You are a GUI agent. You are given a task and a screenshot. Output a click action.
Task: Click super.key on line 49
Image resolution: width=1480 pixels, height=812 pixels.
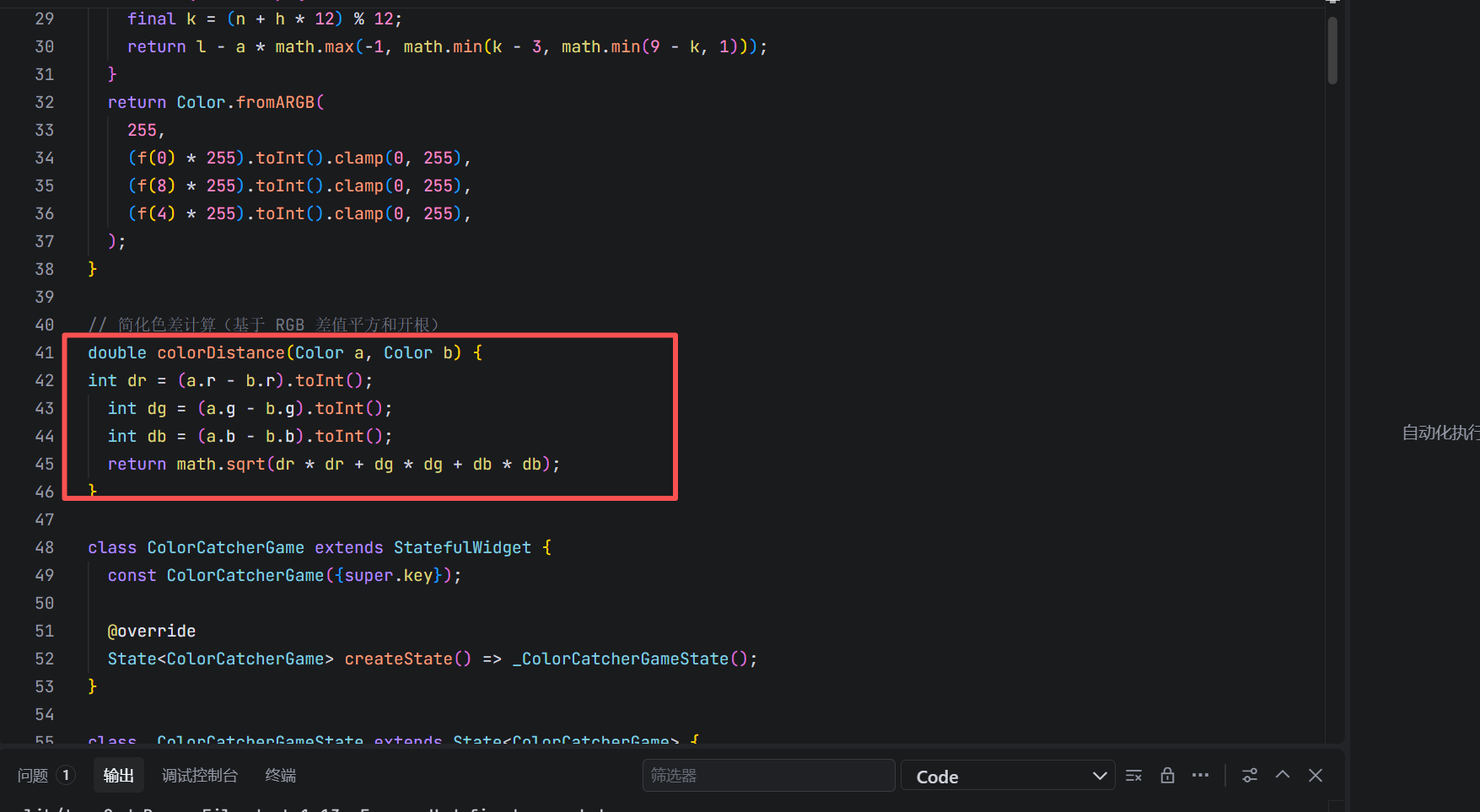(x=388, y=575)
